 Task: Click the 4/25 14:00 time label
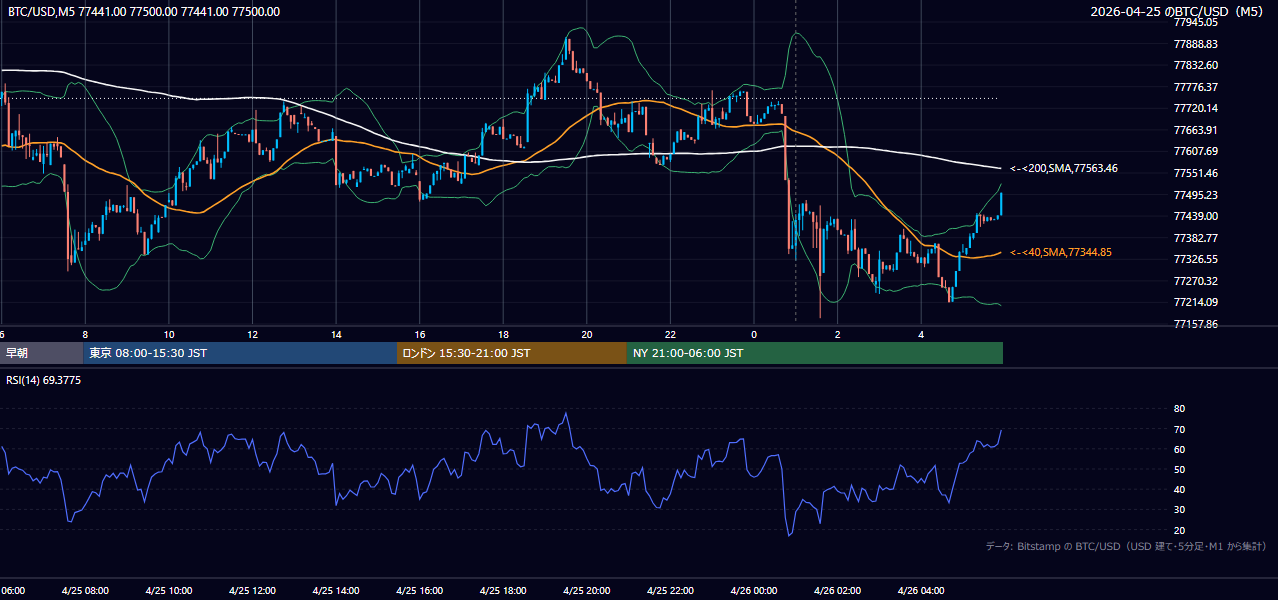[x=336, y=590]
